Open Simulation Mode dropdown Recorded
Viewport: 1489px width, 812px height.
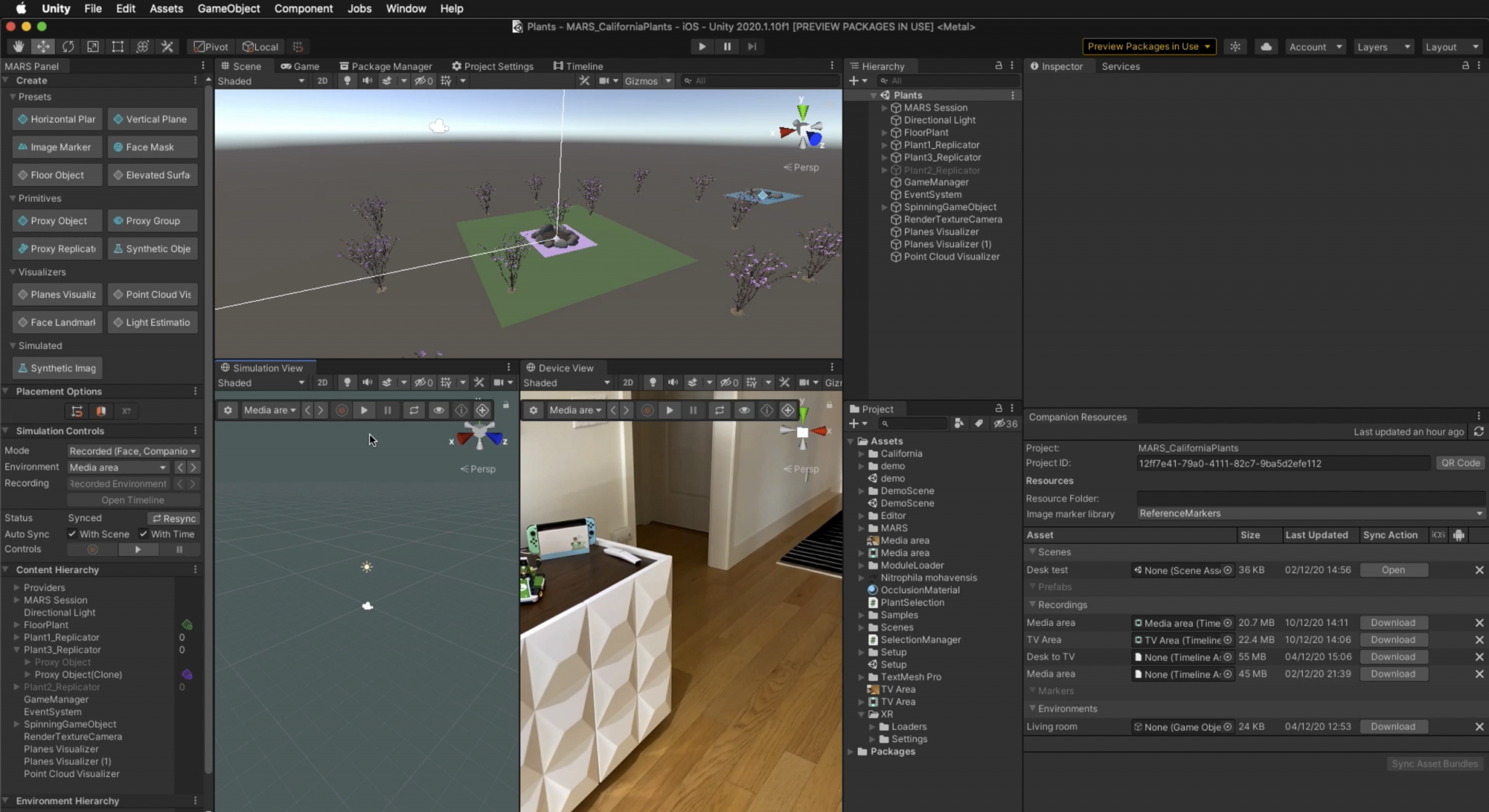click(133, 451)
